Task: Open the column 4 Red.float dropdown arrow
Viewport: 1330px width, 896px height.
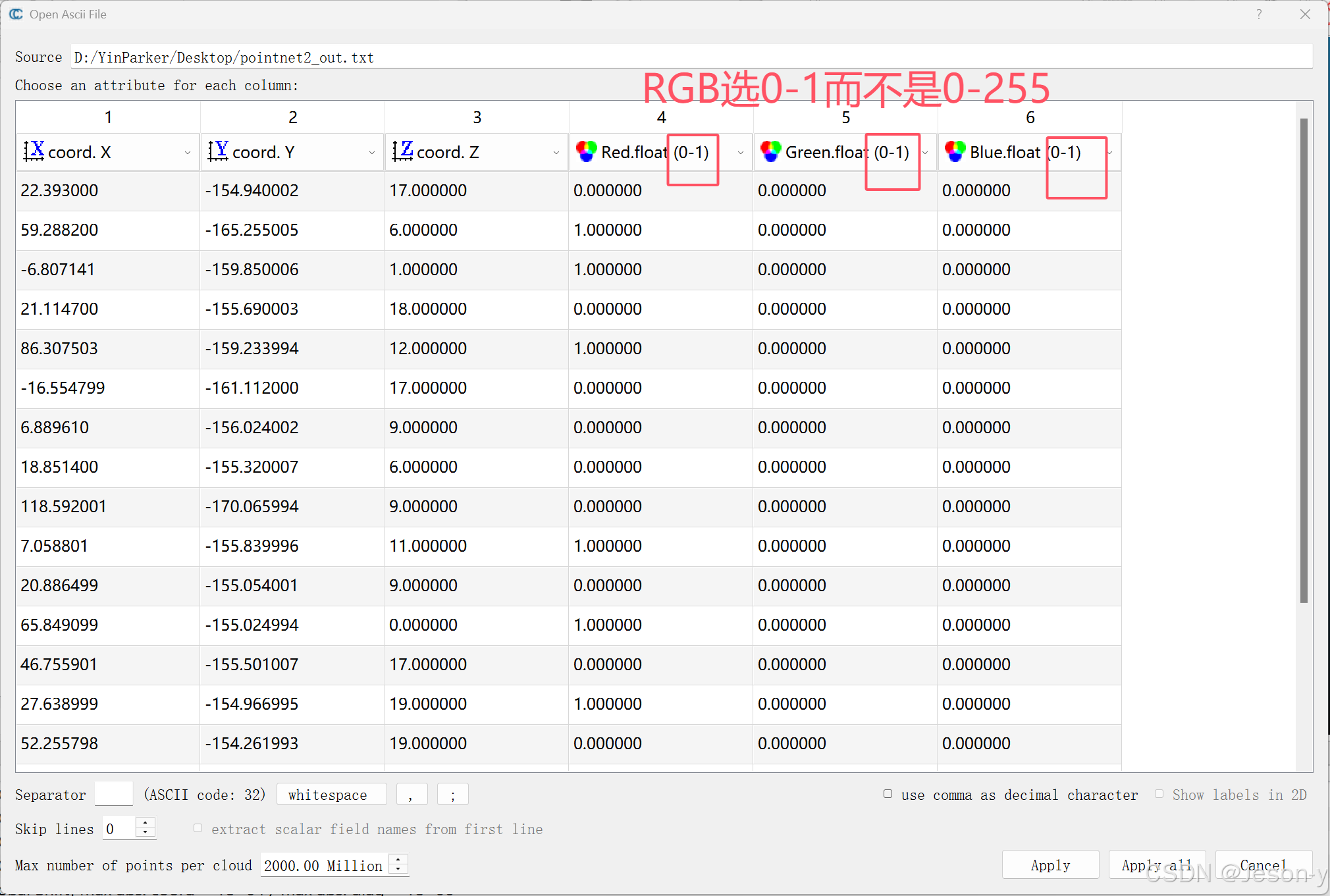Action: point(741,153)
